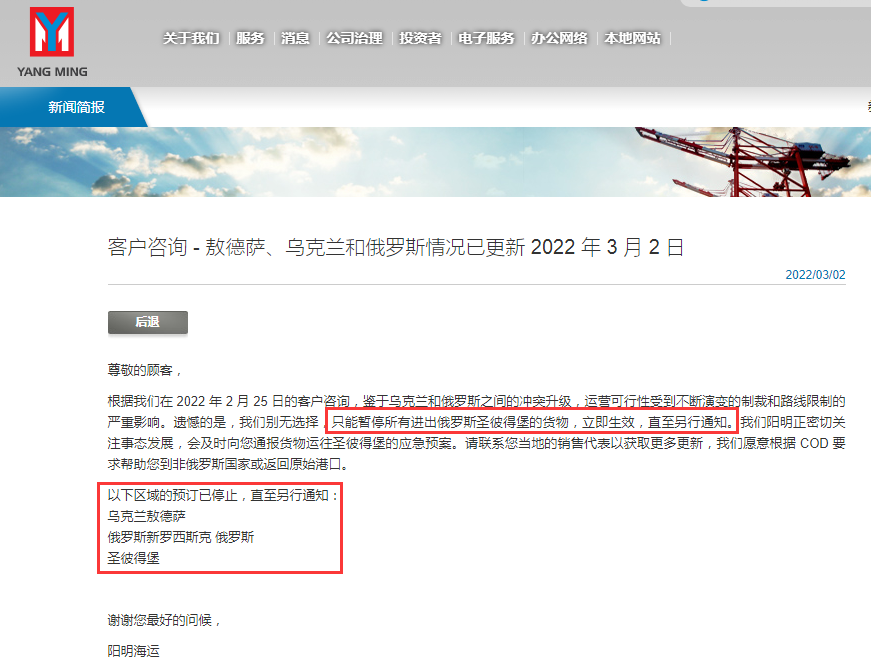Open the 关于我们 menu

[191, 38]
